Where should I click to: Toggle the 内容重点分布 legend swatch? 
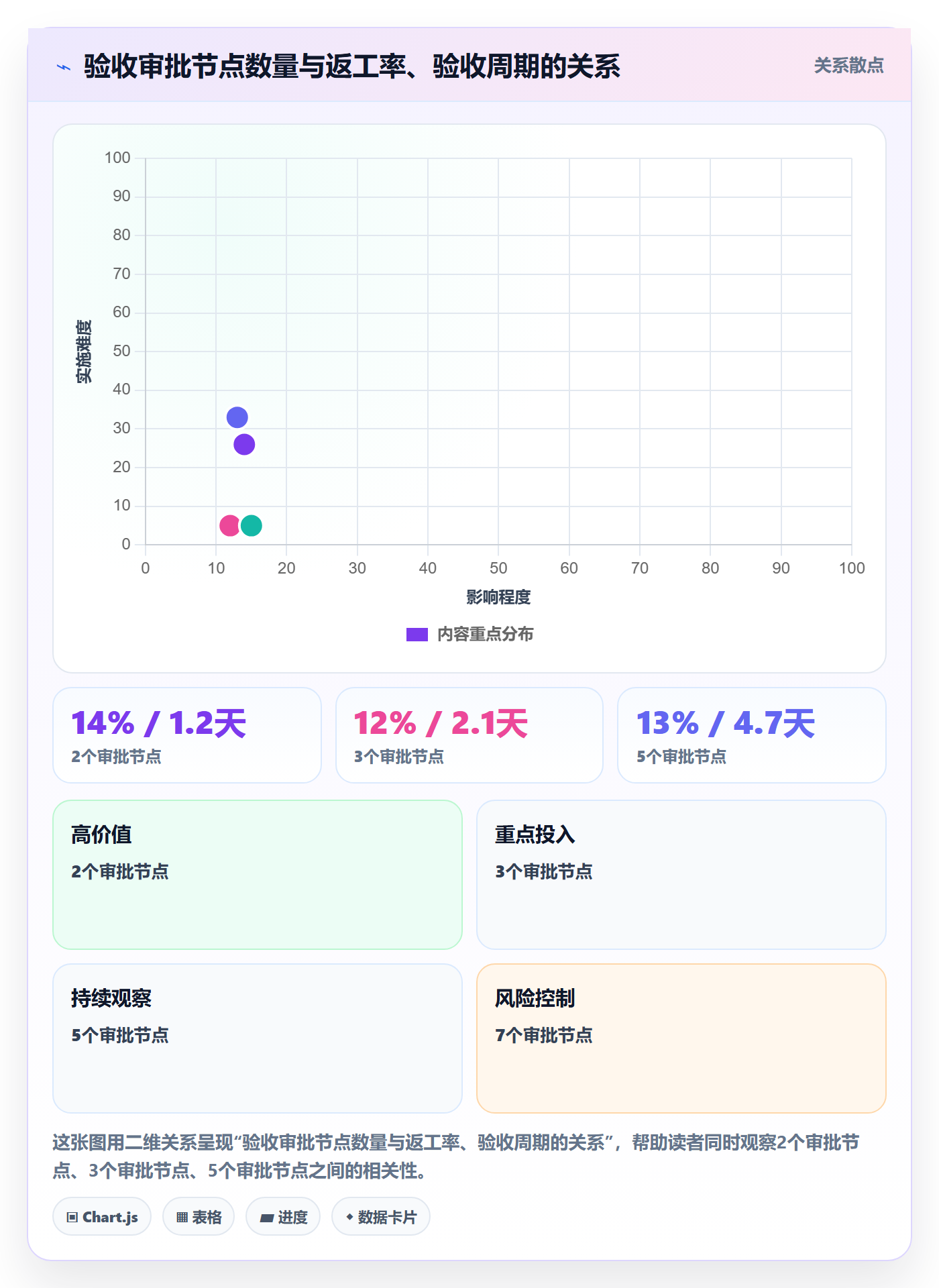pos(417,635)
